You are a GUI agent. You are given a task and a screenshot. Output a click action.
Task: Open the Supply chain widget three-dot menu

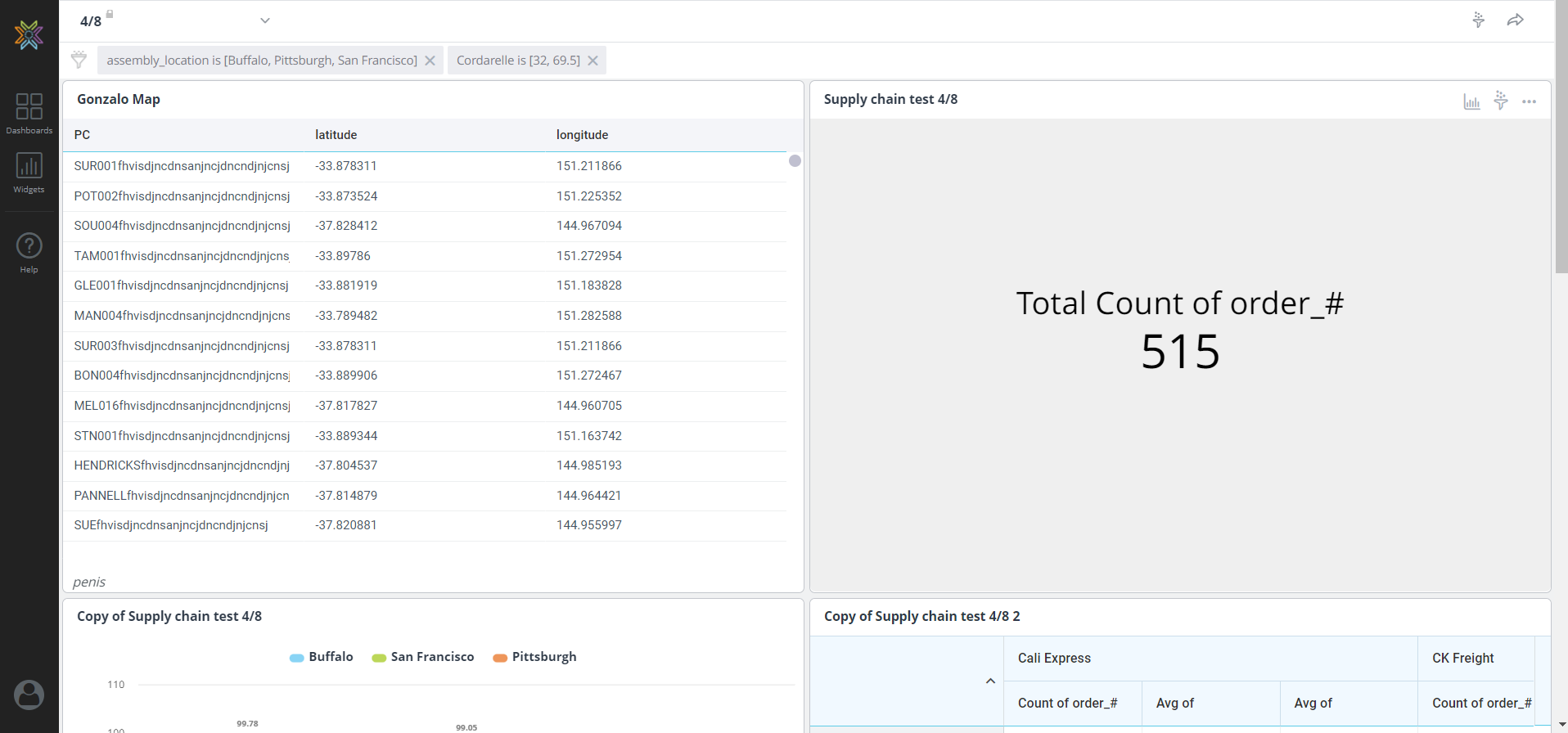point(1529,101)
